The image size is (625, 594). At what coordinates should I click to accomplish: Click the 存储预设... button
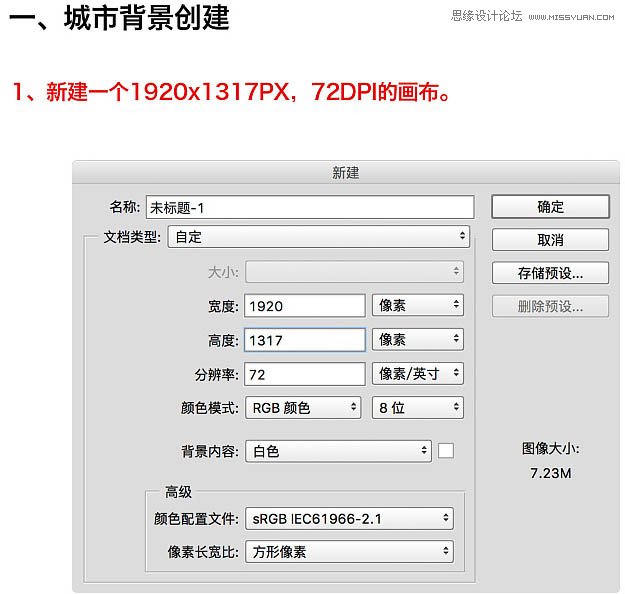pyautogui.click(x=550, y=273)
